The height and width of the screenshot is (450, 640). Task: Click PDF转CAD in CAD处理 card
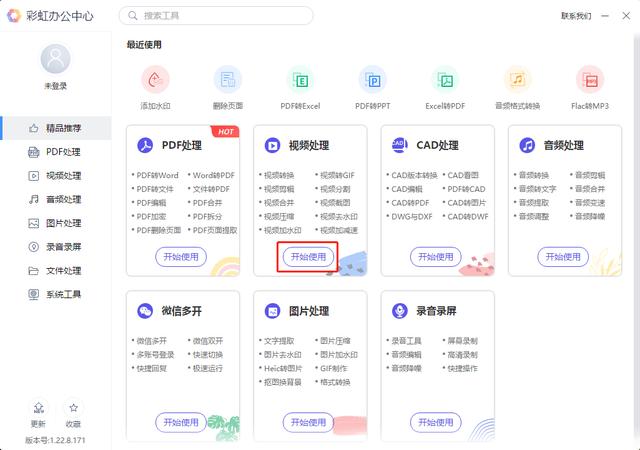click(x=466, y=189)
